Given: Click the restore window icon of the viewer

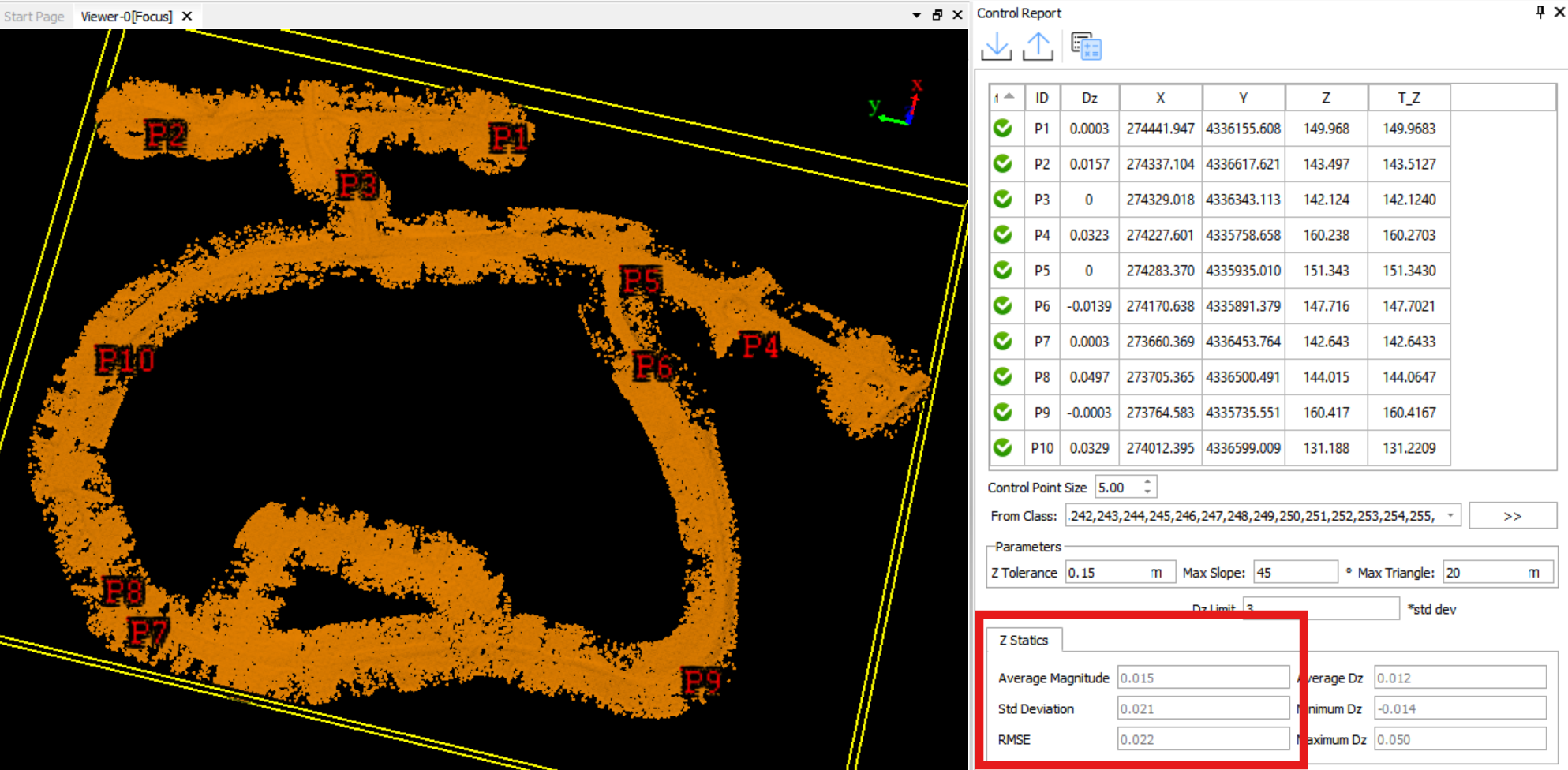Looking at the screenshot, I should pos(937,15).
